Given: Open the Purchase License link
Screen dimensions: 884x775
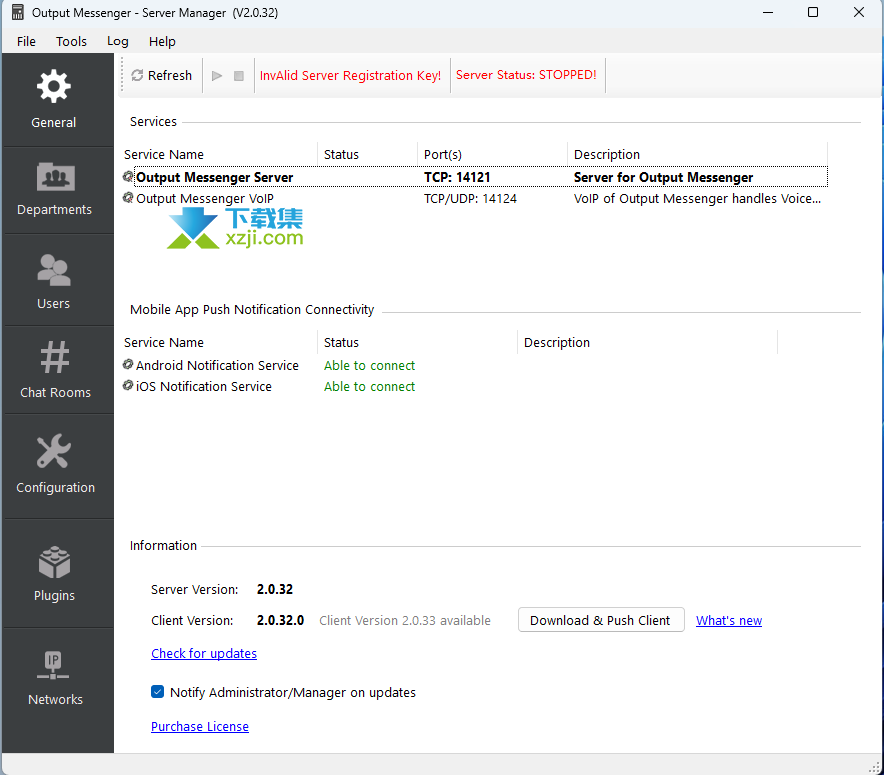Looking at the screenshot, I should 200,727.
